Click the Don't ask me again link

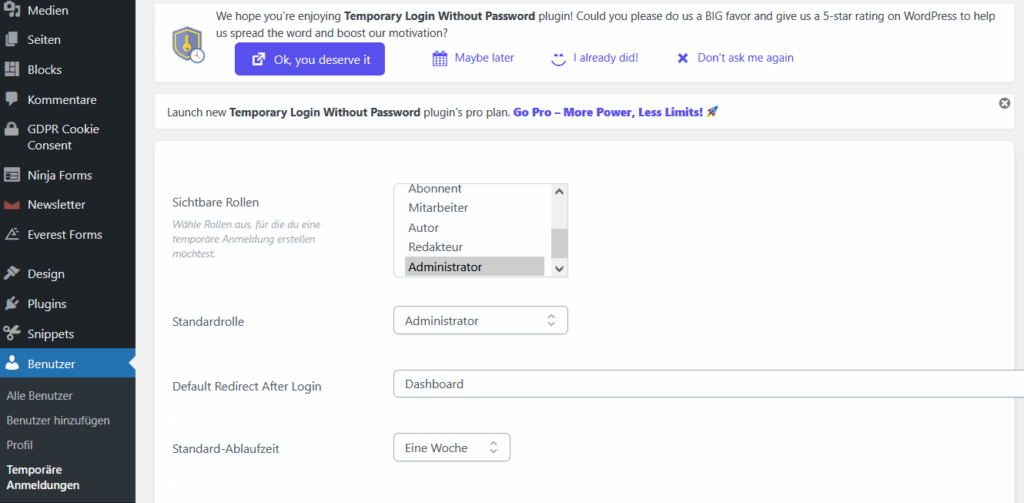(735, 57)
